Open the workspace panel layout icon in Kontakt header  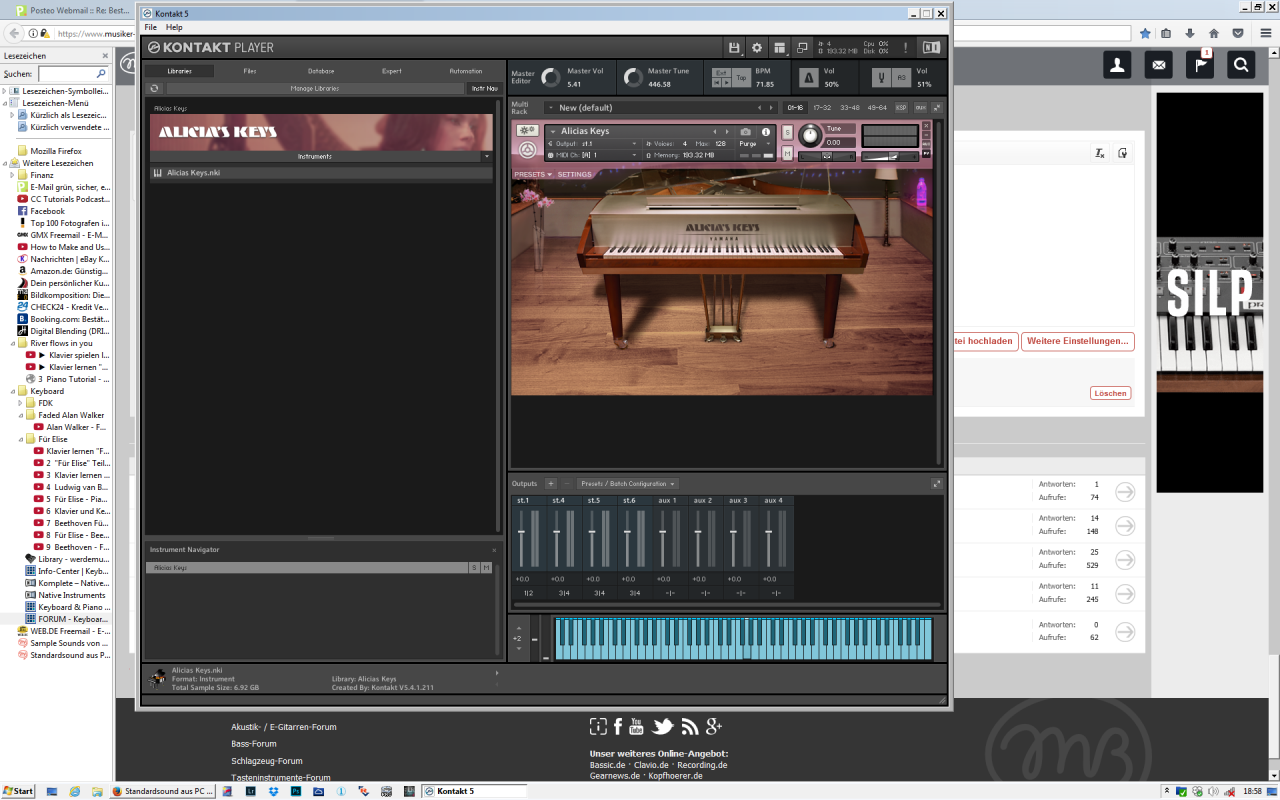coord(779,47)
